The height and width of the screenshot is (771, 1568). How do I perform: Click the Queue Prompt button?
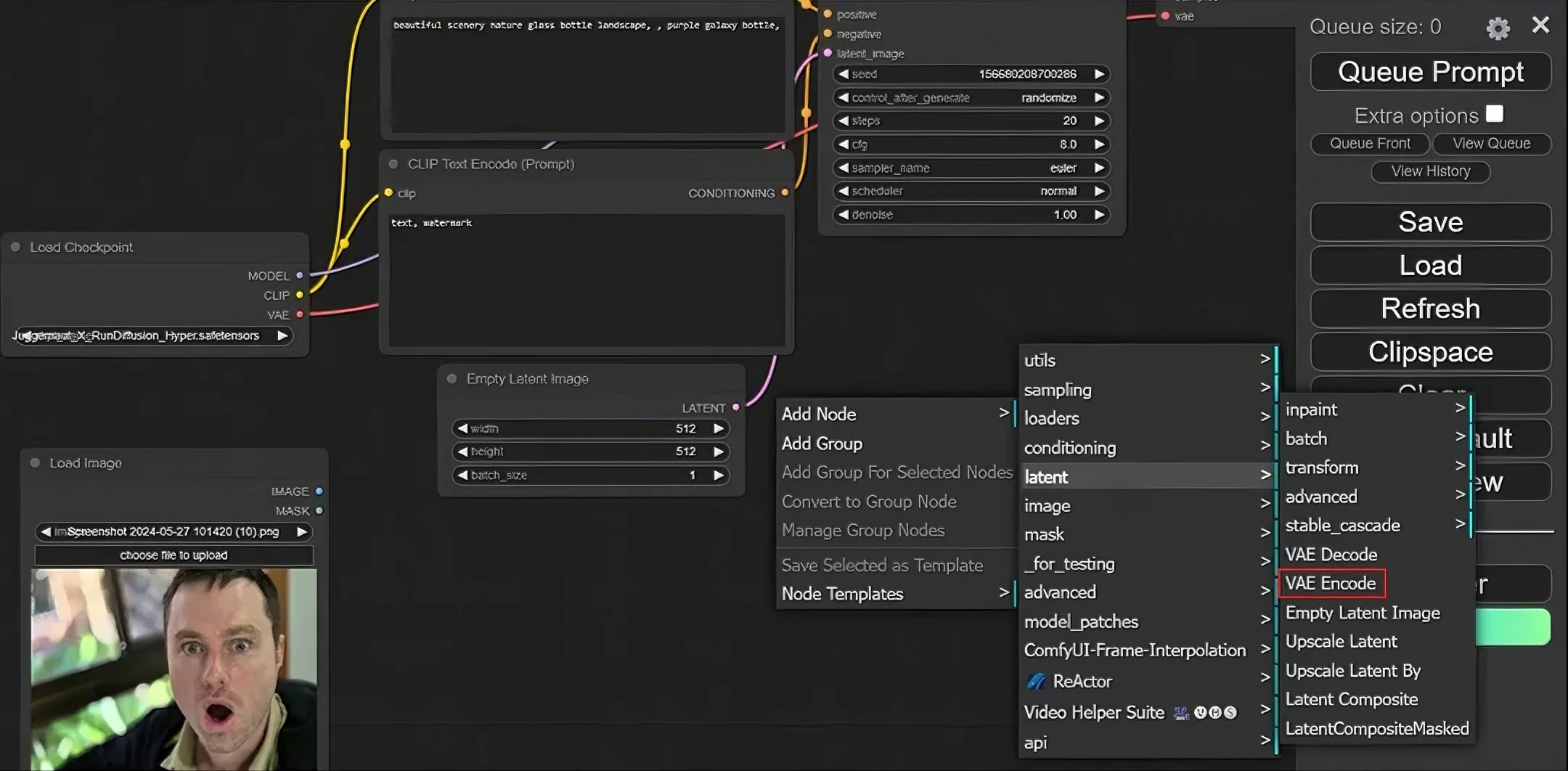[x=1431, y=72]
